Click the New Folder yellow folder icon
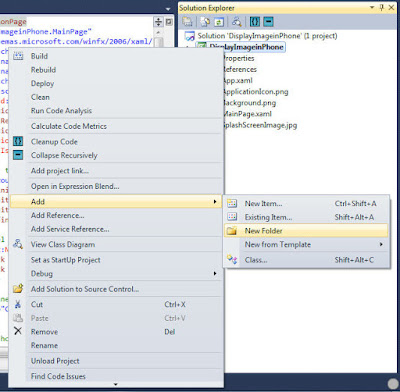Screen dimensions: 400x392 click(x=232, y=231)
